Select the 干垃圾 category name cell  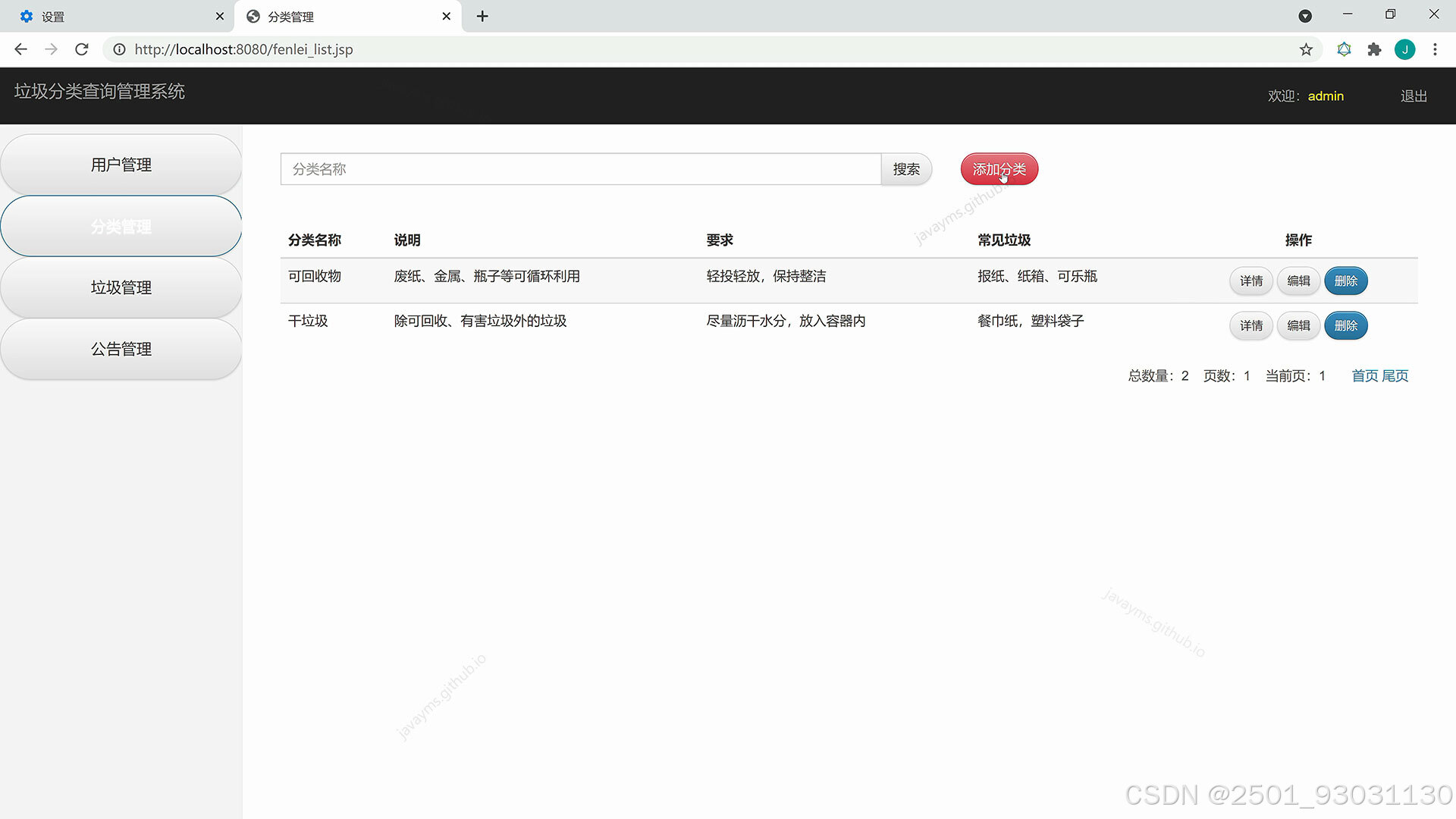click(308, 321)
